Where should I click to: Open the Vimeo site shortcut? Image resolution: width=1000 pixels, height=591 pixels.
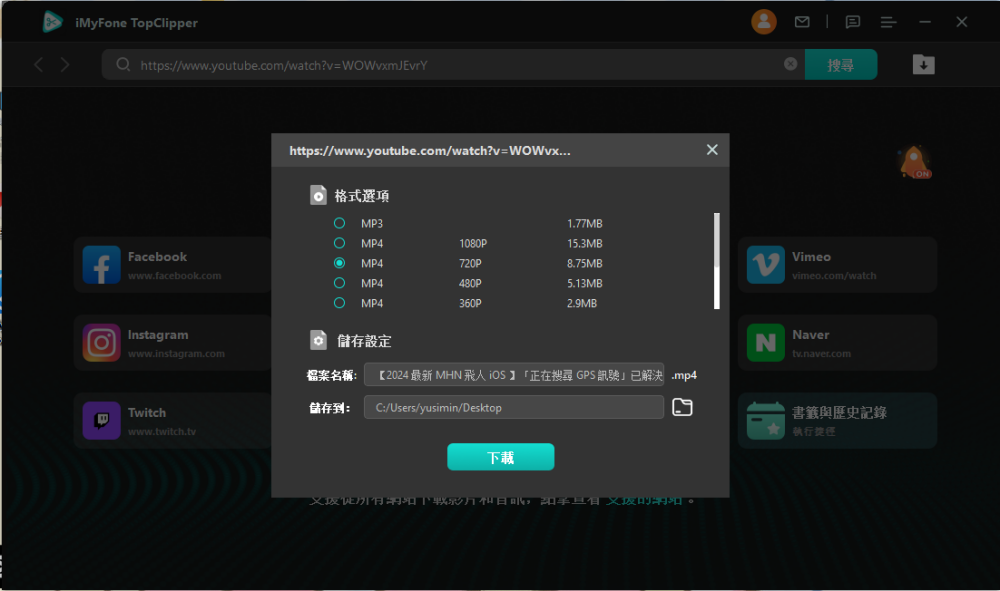(837, 265)
